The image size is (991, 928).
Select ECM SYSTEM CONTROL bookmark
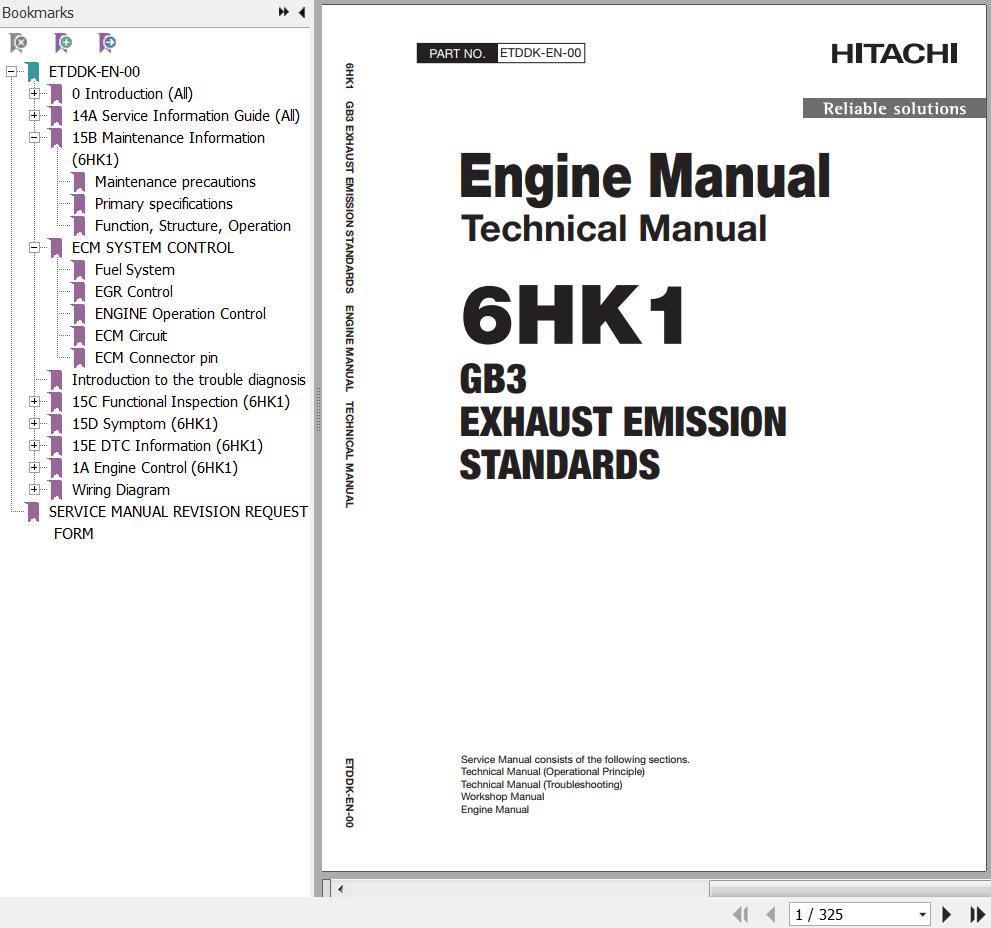(x=153, y=248)
